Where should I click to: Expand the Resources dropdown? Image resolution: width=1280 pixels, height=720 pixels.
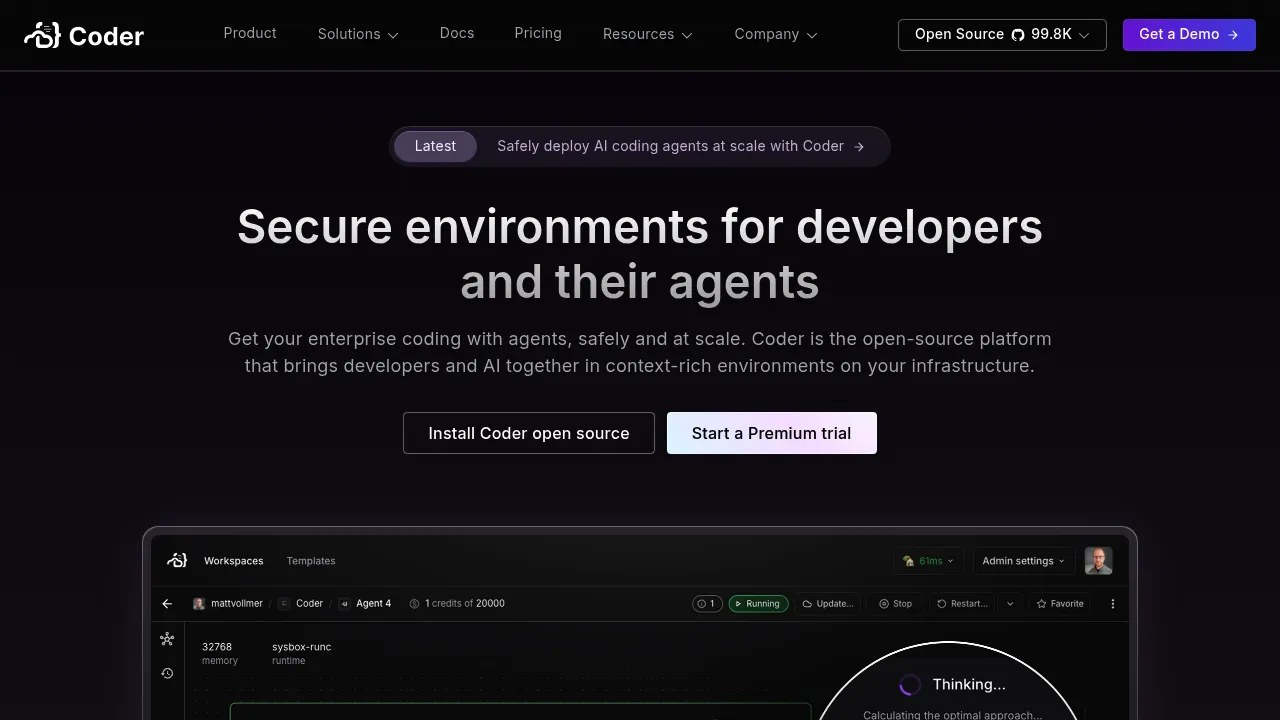click(648, 34)
